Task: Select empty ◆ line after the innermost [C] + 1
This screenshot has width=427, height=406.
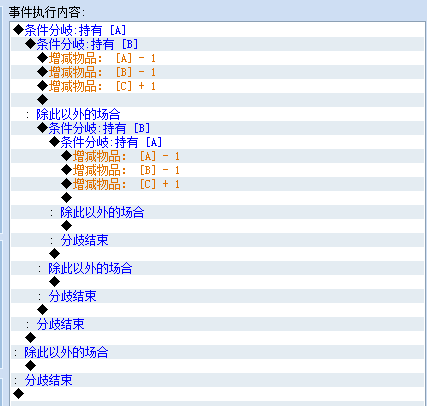Action: coord(217,198)
